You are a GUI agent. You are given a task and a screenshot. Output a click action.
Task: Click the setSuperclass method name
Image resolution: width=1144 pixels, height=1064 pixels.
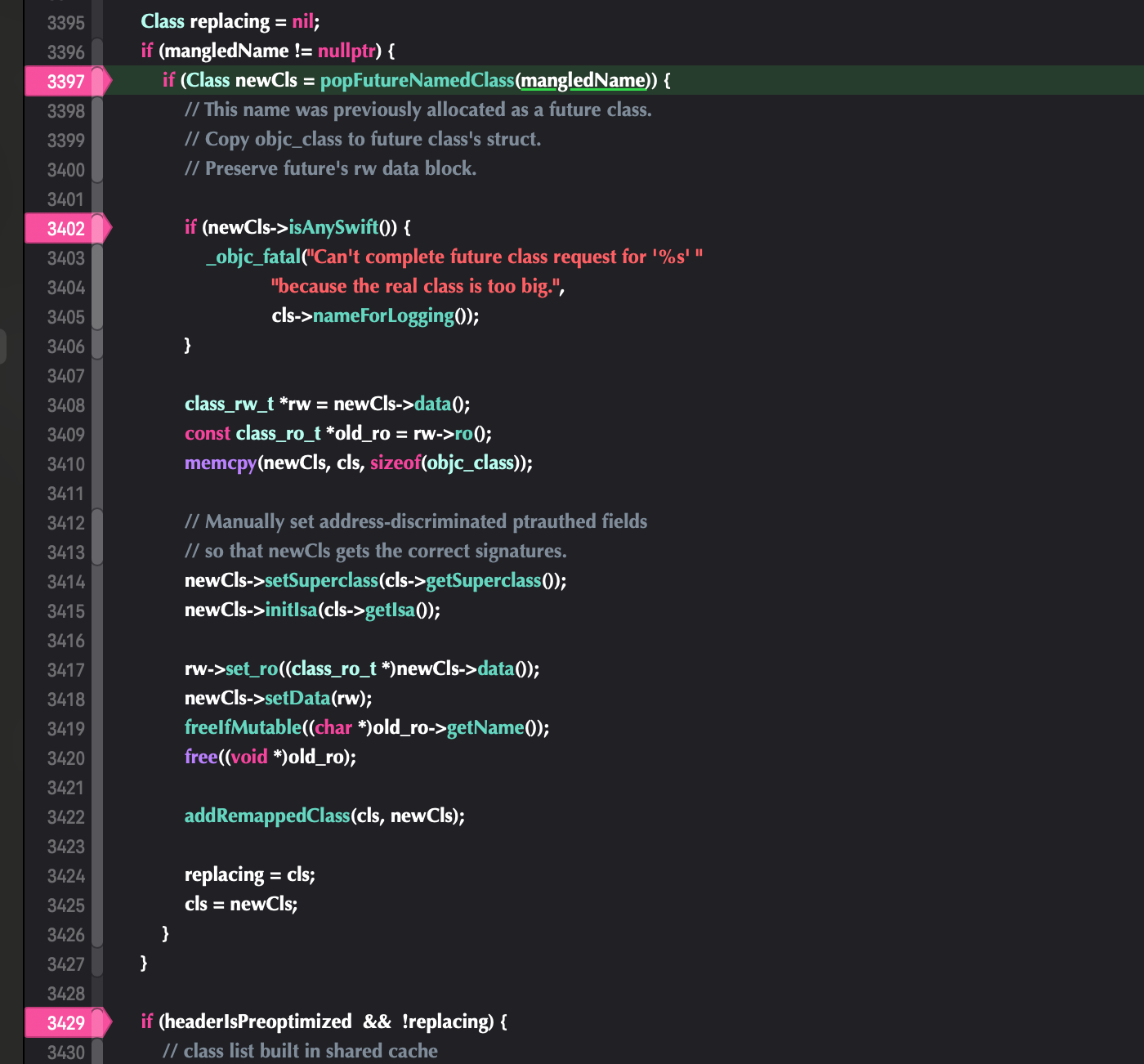click(322, 580)
